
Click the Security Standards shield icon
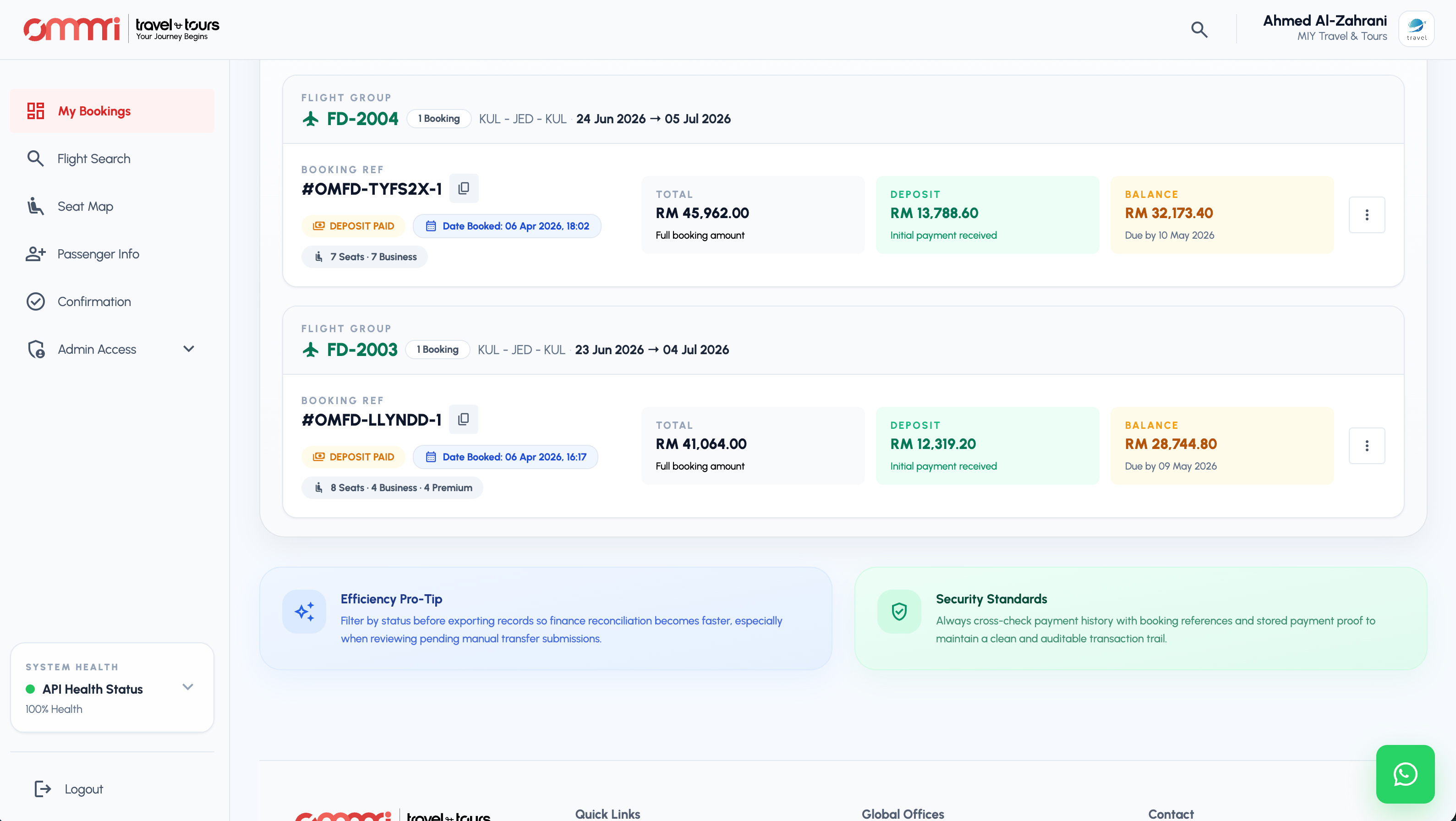[x=899, y=611]
